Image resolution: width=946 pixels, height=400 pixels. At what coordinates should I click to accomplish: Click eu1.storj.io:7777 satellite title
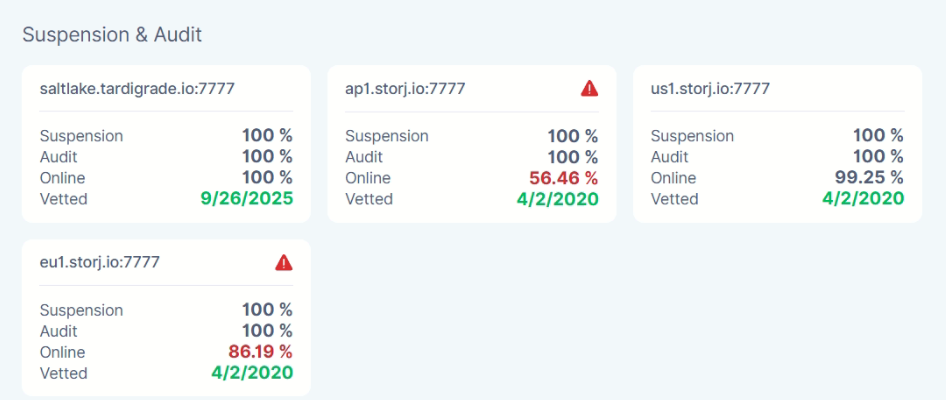[100, 263]
